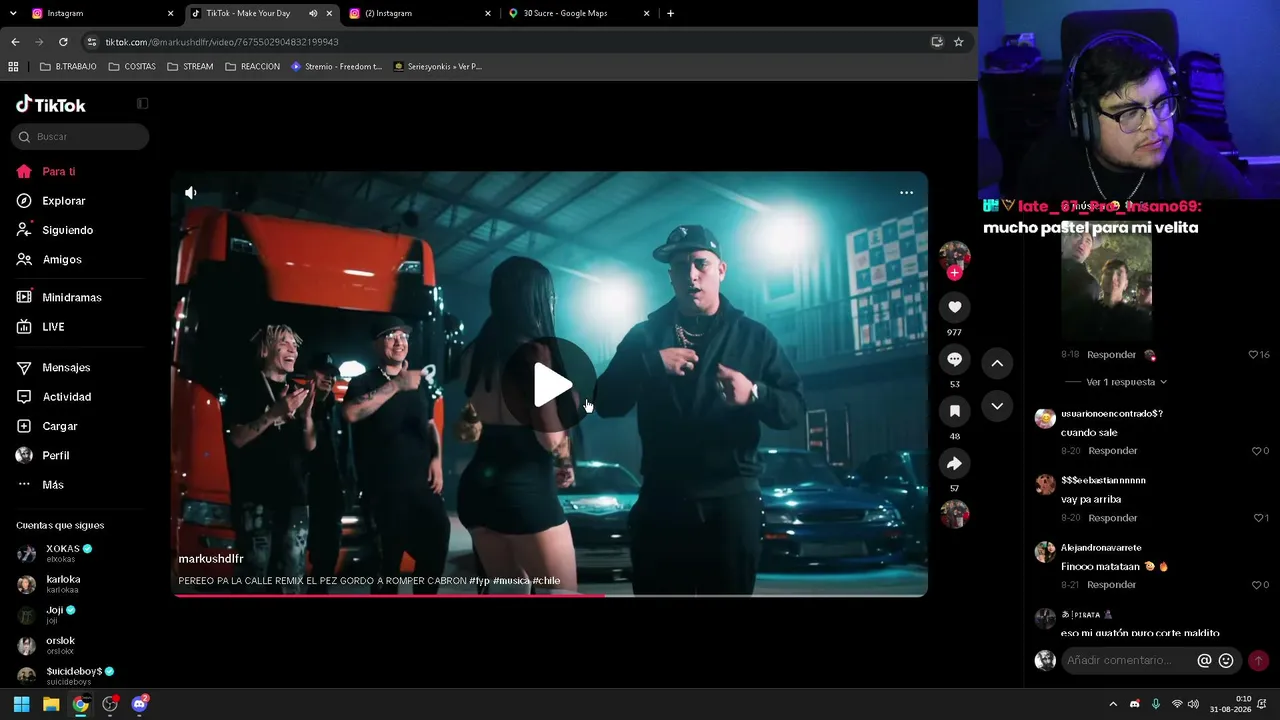Click the #chile hashtag
1280x720 pixels.
pyautogui.click(x=546, y=581)
